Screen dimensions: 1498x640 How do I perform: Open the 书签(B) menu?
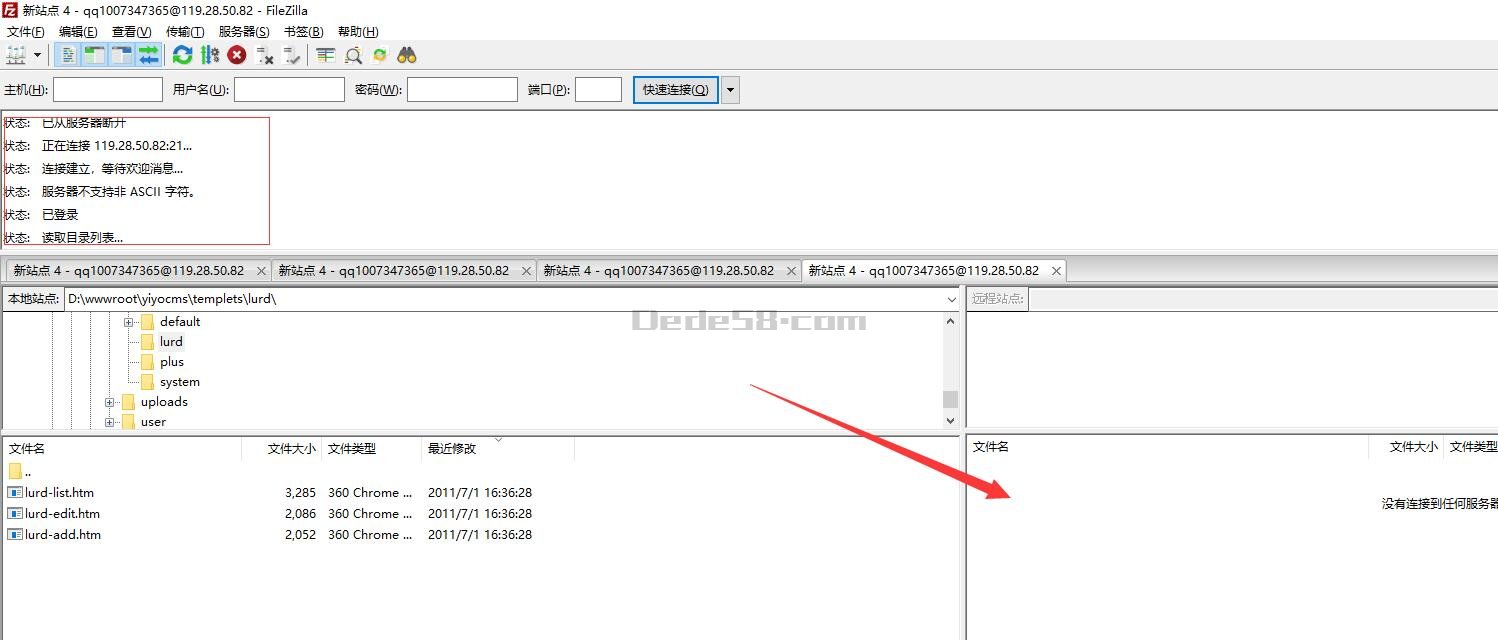[x=304, y=32]
